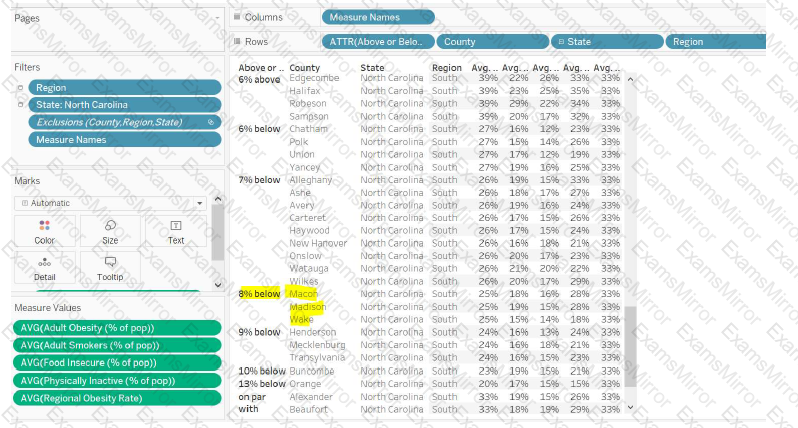This screenshot has height=428, width=798.
Task: Click the Columns shelf icon
Action: point(237,17)
